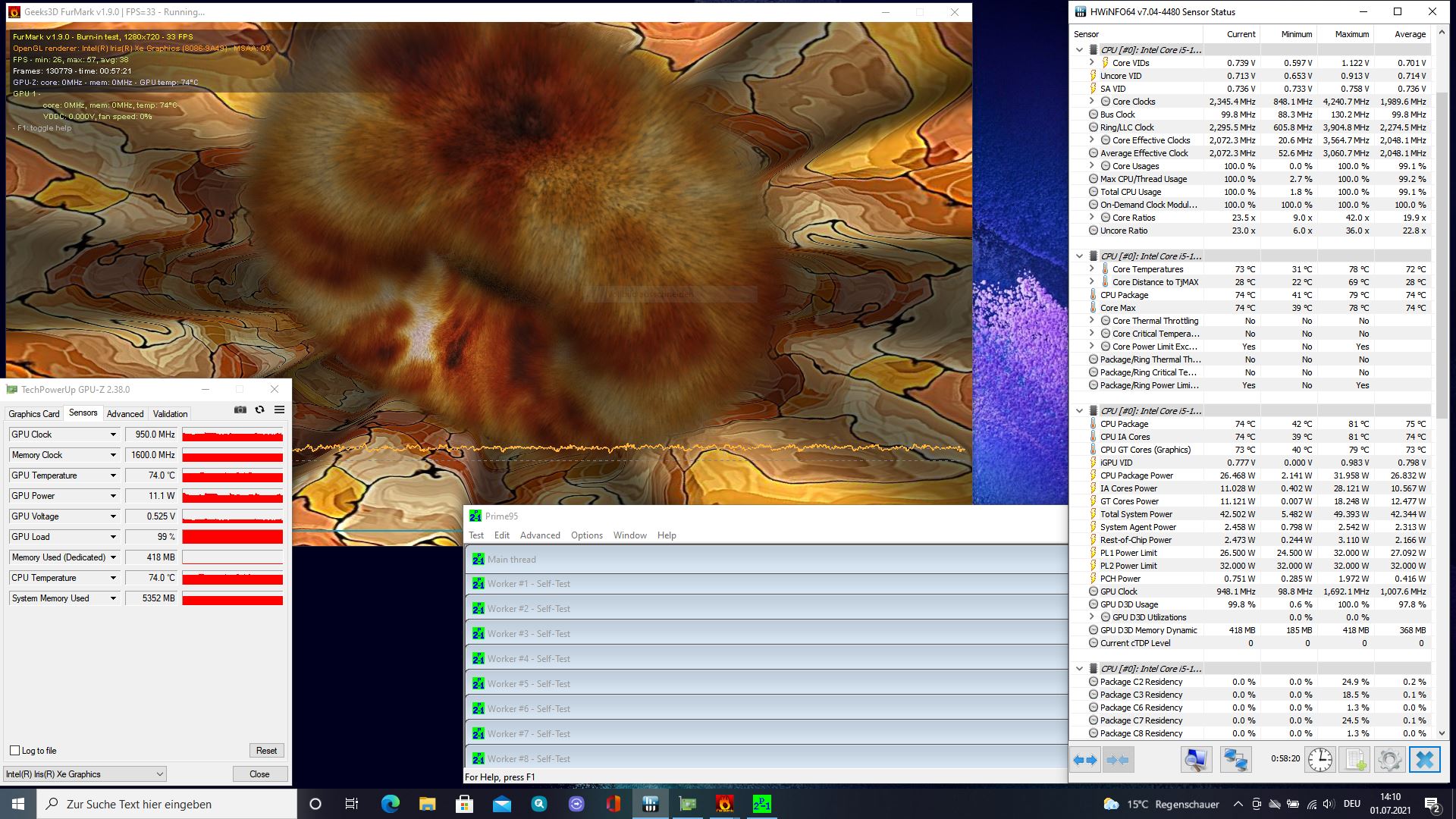Click Close button in GPU-Z
The image size is (1456, 819).
click(259, 774)
